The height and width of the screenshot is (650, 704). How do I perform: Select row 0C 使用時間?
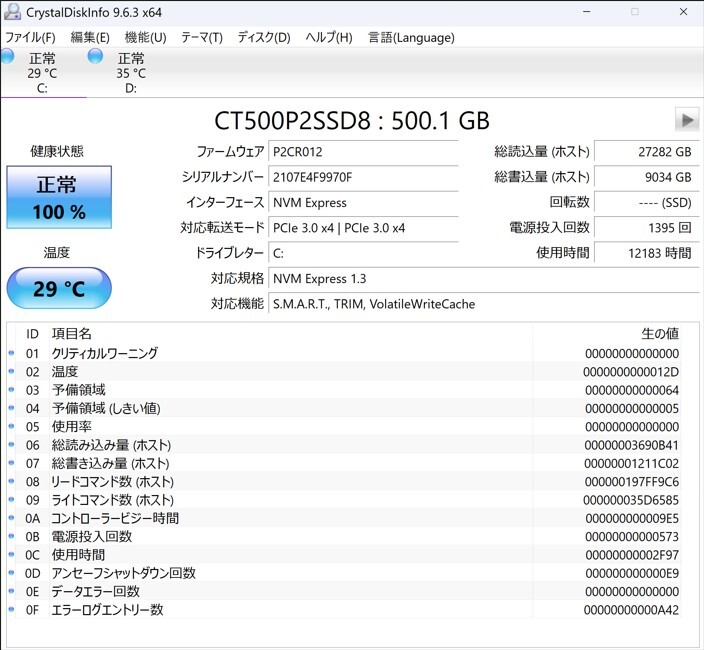tap(344, 555)
